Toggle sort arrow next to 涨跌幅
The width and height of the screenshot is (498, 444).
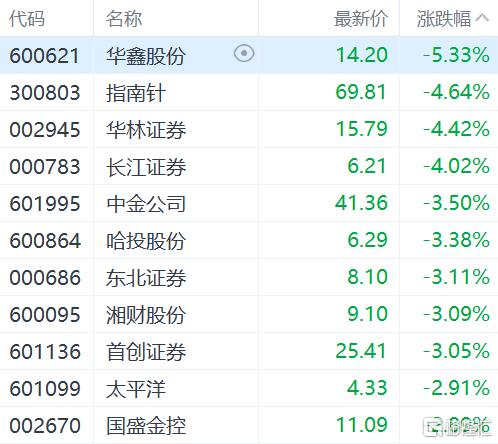482,18
